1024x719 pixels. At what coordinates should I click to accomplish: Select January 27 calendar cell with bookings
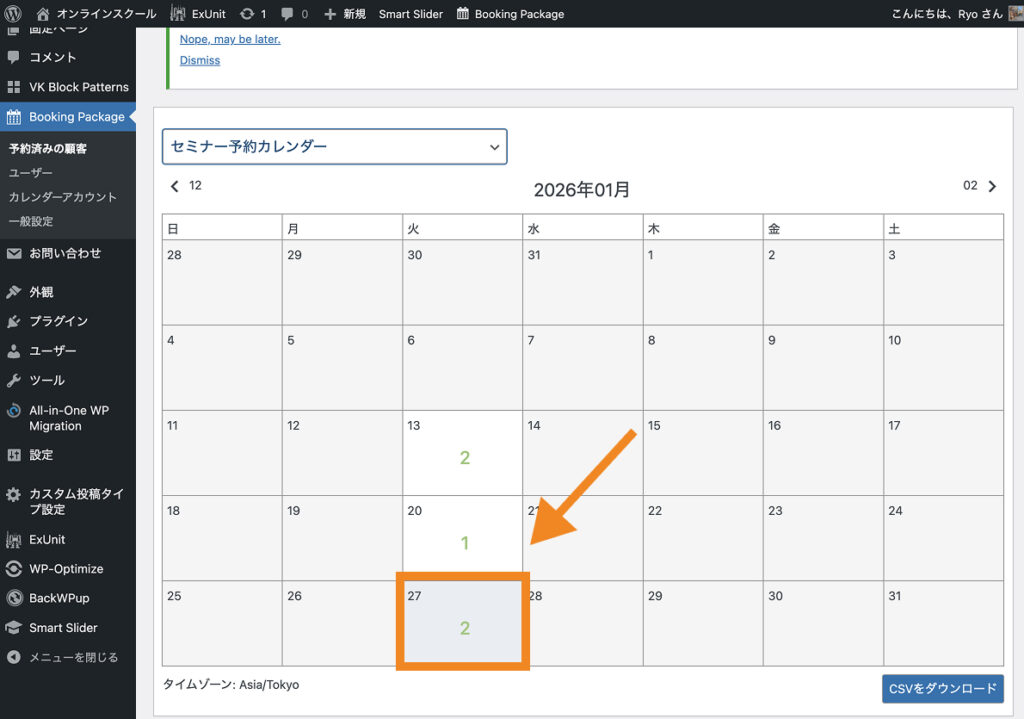pos(462,622)
